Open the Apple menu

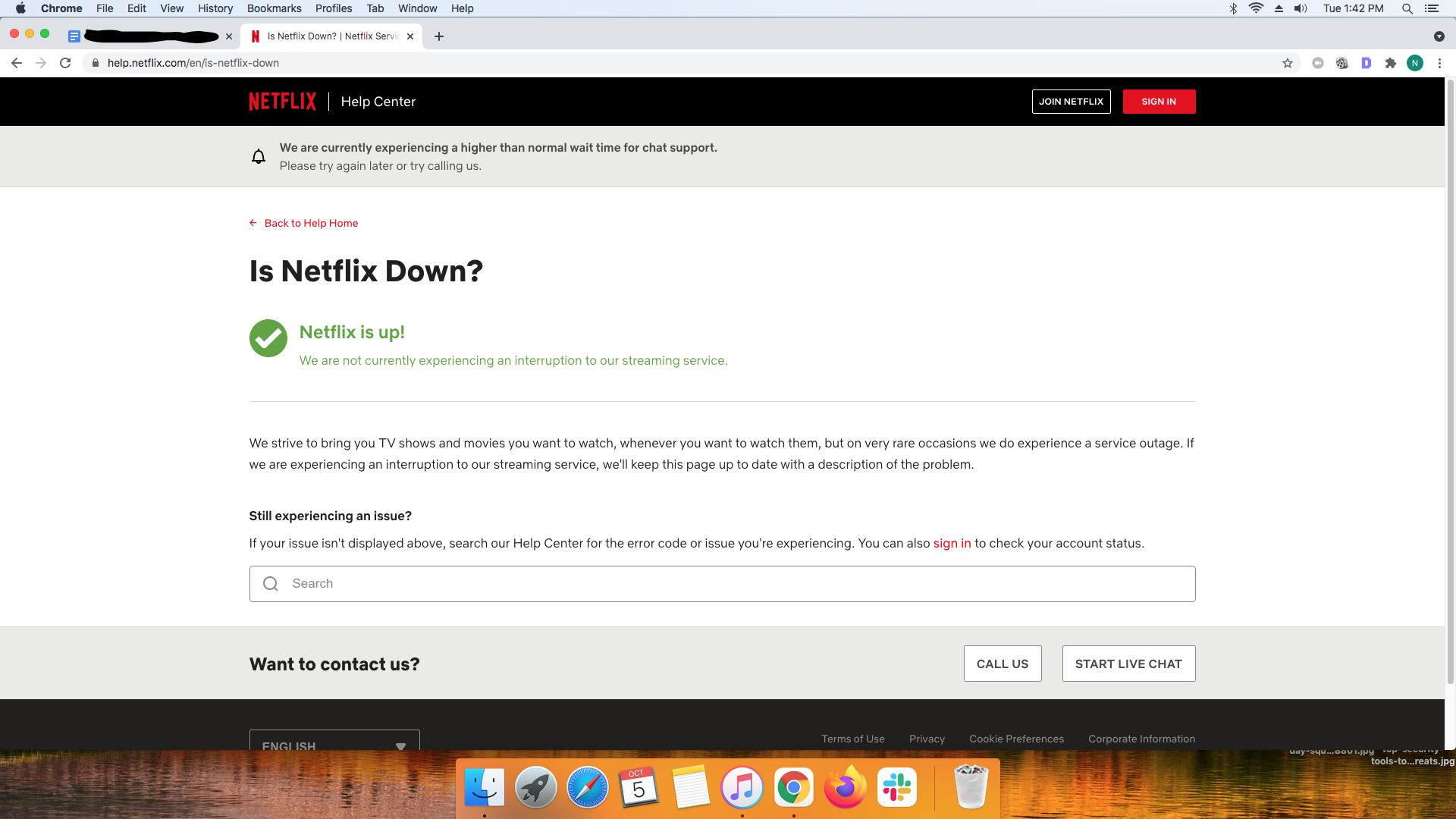tap(20, 8)
